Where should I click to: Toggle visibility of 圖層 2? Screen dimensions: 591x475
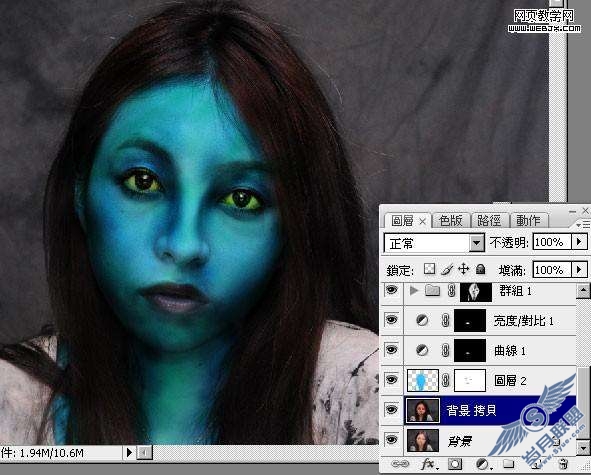pyautogui.click(x=392, y=380)
